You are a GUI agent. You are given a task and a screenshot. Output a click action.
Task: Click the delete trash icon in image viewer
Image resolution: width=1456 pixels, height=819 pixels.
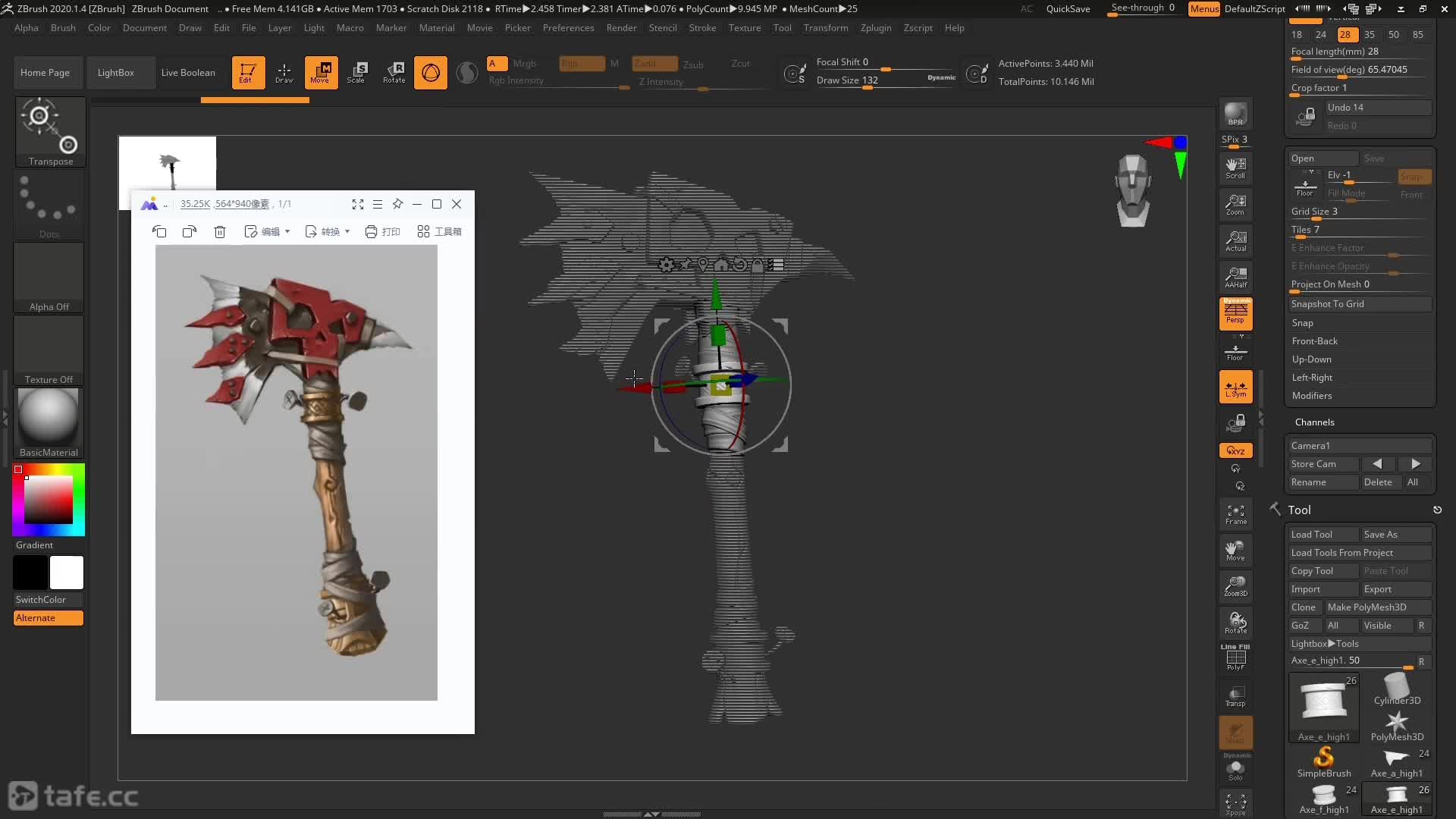pyautogui.click(x=220, y=232)
